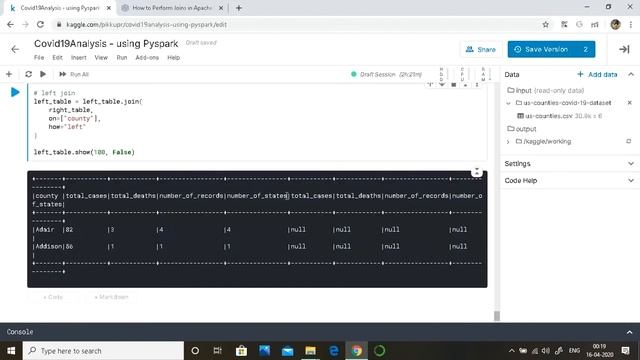Open Chrome three-dot menu
Viewport: 640px width, 360px height.
[631, 24]
